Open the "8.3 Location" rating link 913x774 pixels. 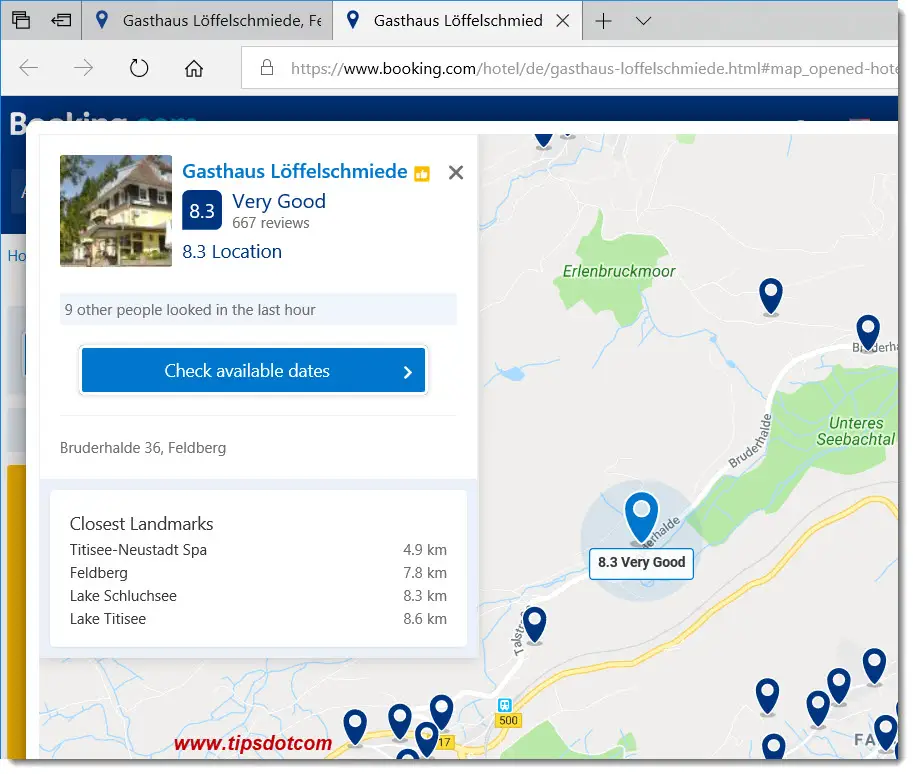[x=232, y=251]
